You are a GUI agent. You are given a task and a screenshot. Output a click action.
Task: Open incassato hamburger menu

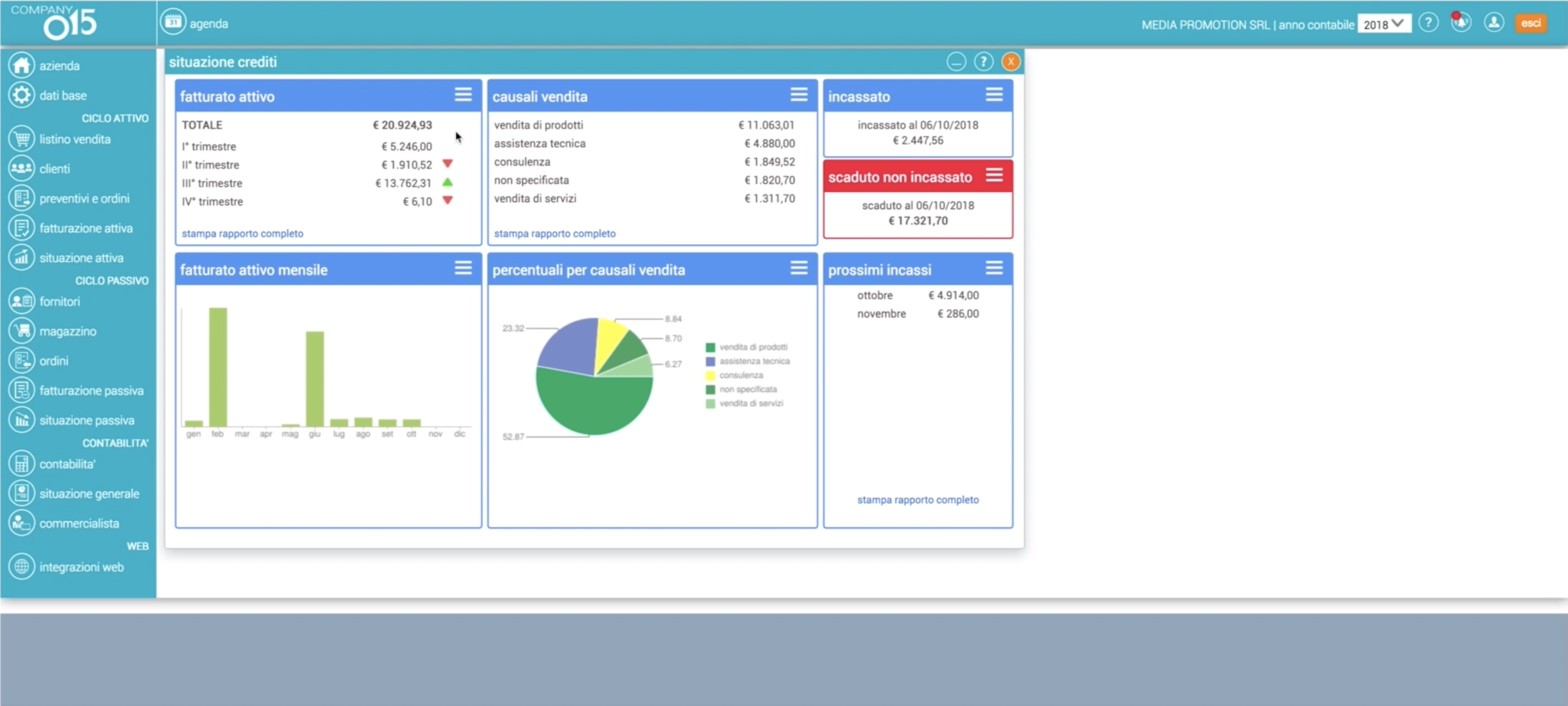click(994, 94)
